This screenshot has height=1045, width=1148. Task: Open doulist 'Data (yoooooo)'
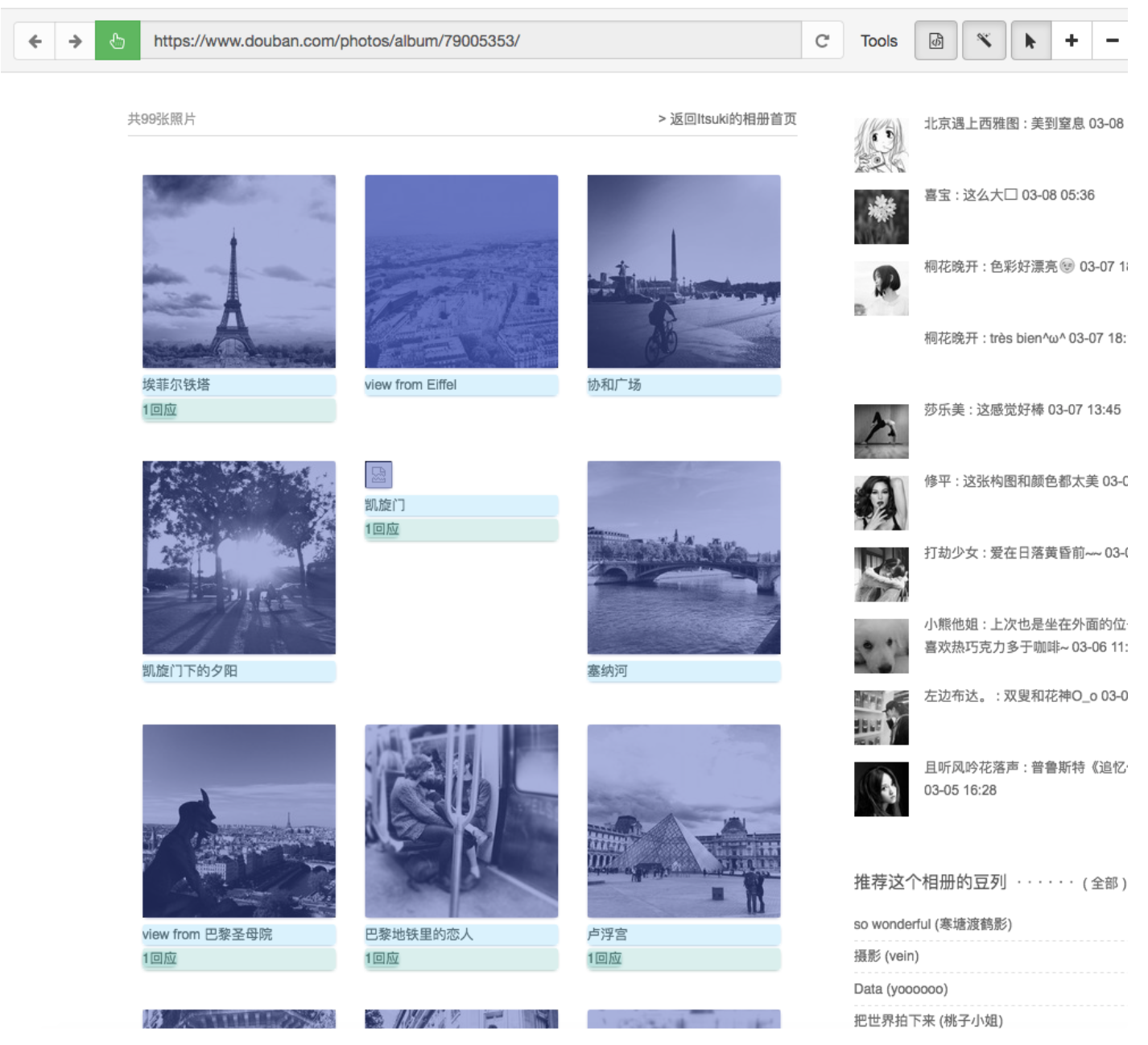[x=901, y=989]
